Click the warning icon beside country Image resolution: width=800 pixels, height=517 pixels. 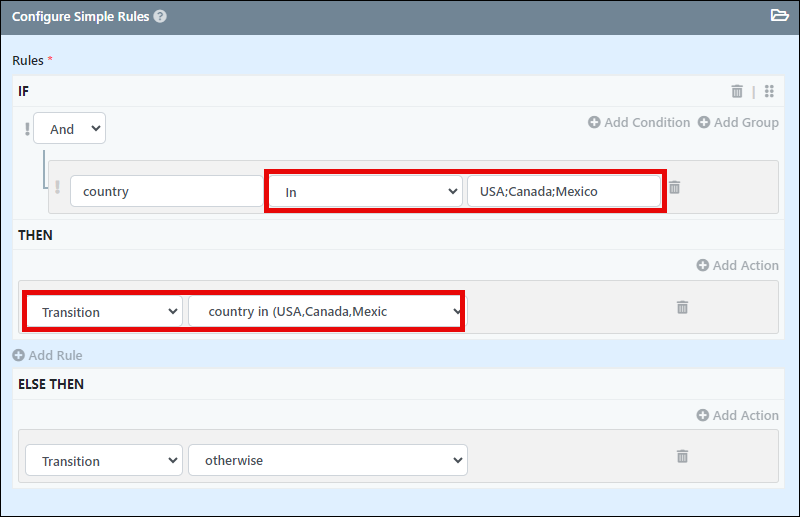coord(57,187)
